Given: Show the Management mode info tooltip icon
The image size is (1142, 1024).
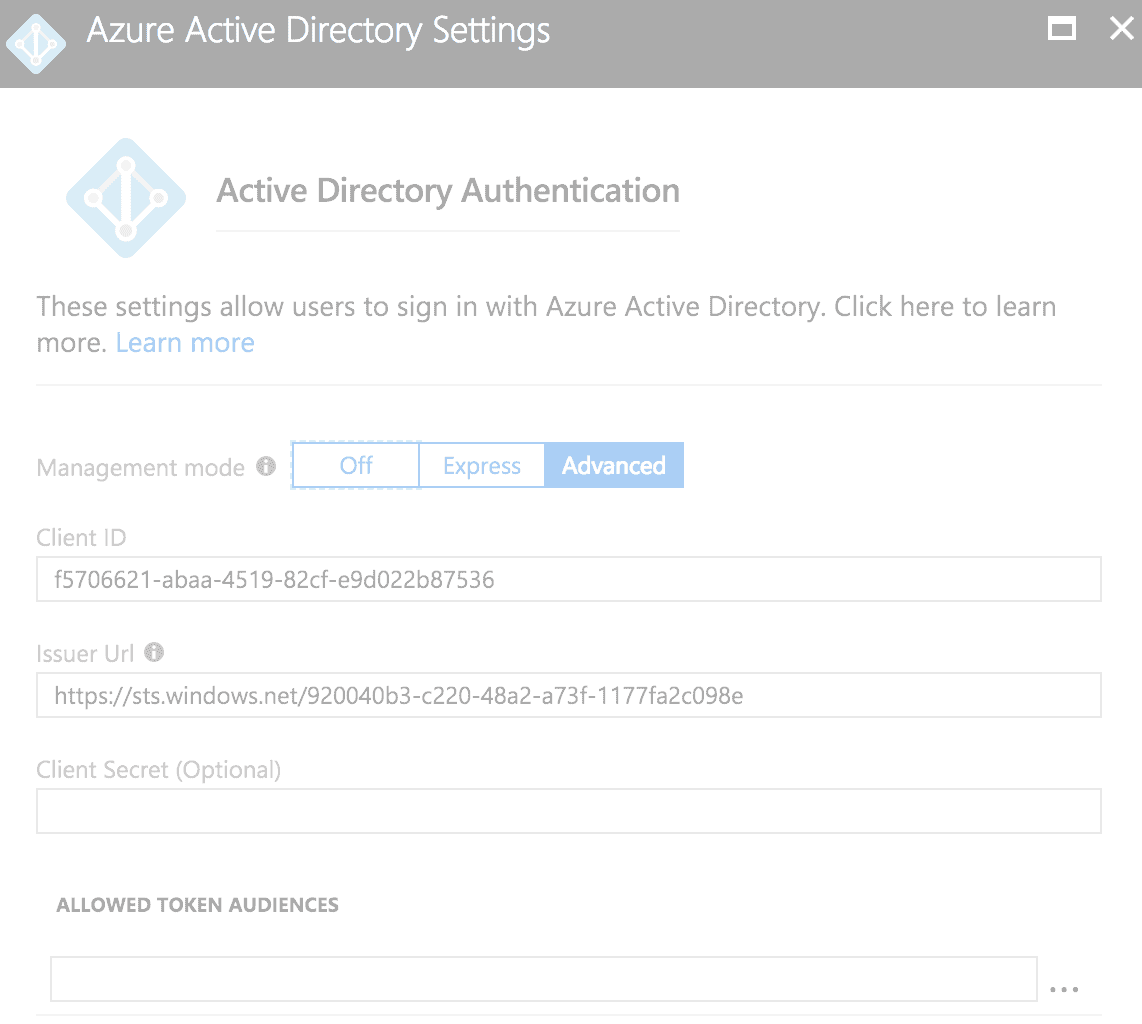Looking at the screenshot, I should pyautogui.click(x=266, y=466).
